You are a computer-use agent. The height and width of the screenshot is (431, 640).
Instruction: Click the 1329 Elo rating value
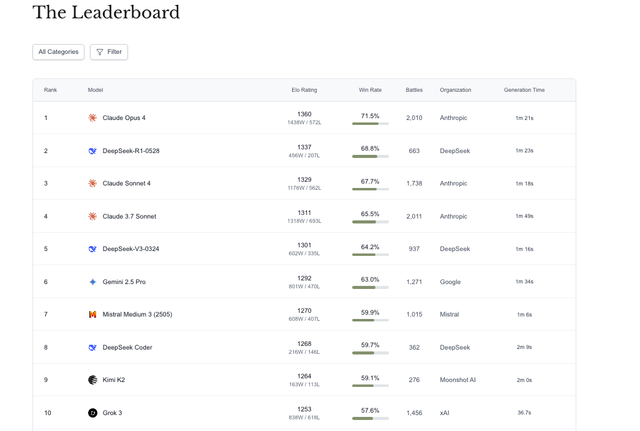coord(304,180)
